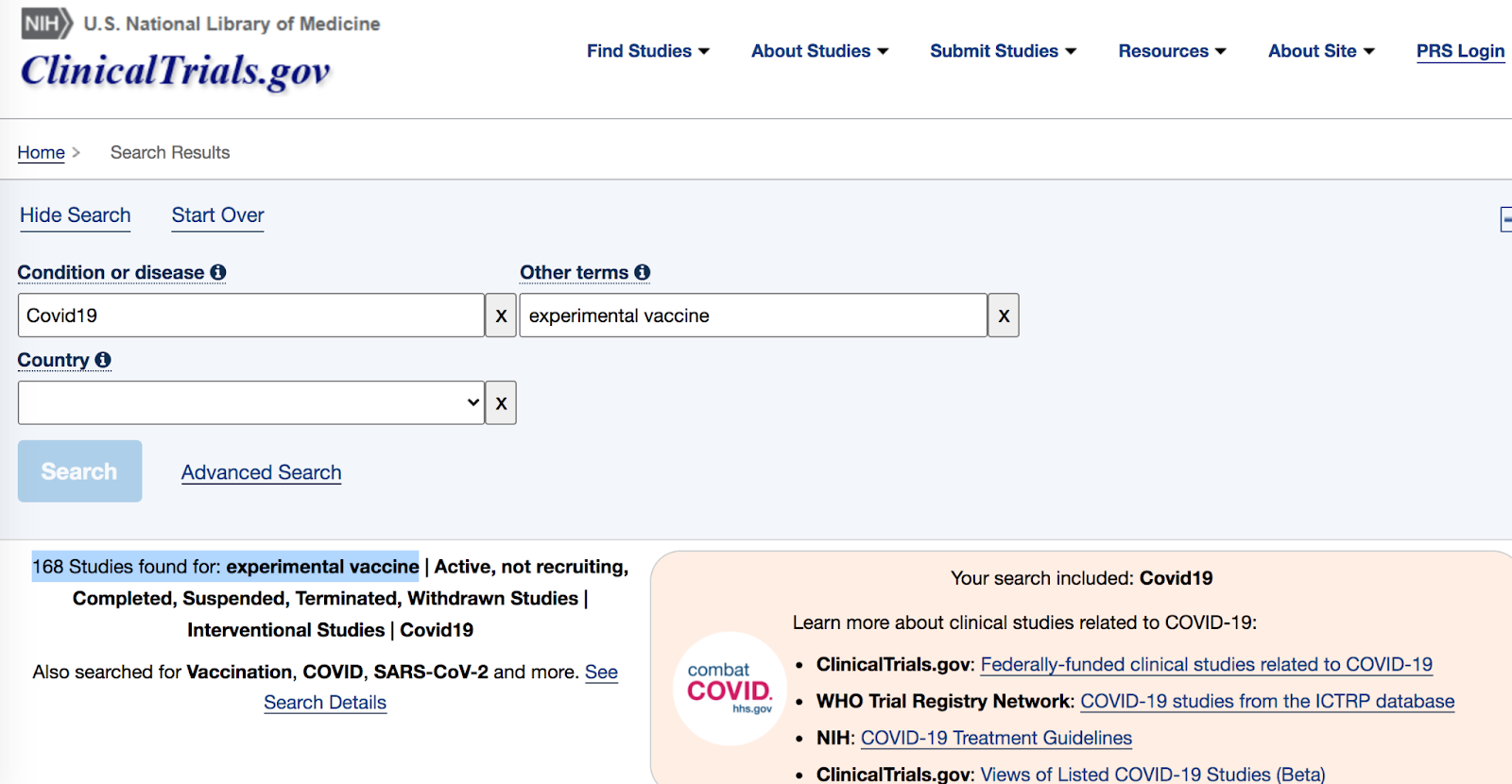The height and width of the screenshot is (784, 1512).
Task: Click info icon beside Condition or disease
Action: coord(218,272)
